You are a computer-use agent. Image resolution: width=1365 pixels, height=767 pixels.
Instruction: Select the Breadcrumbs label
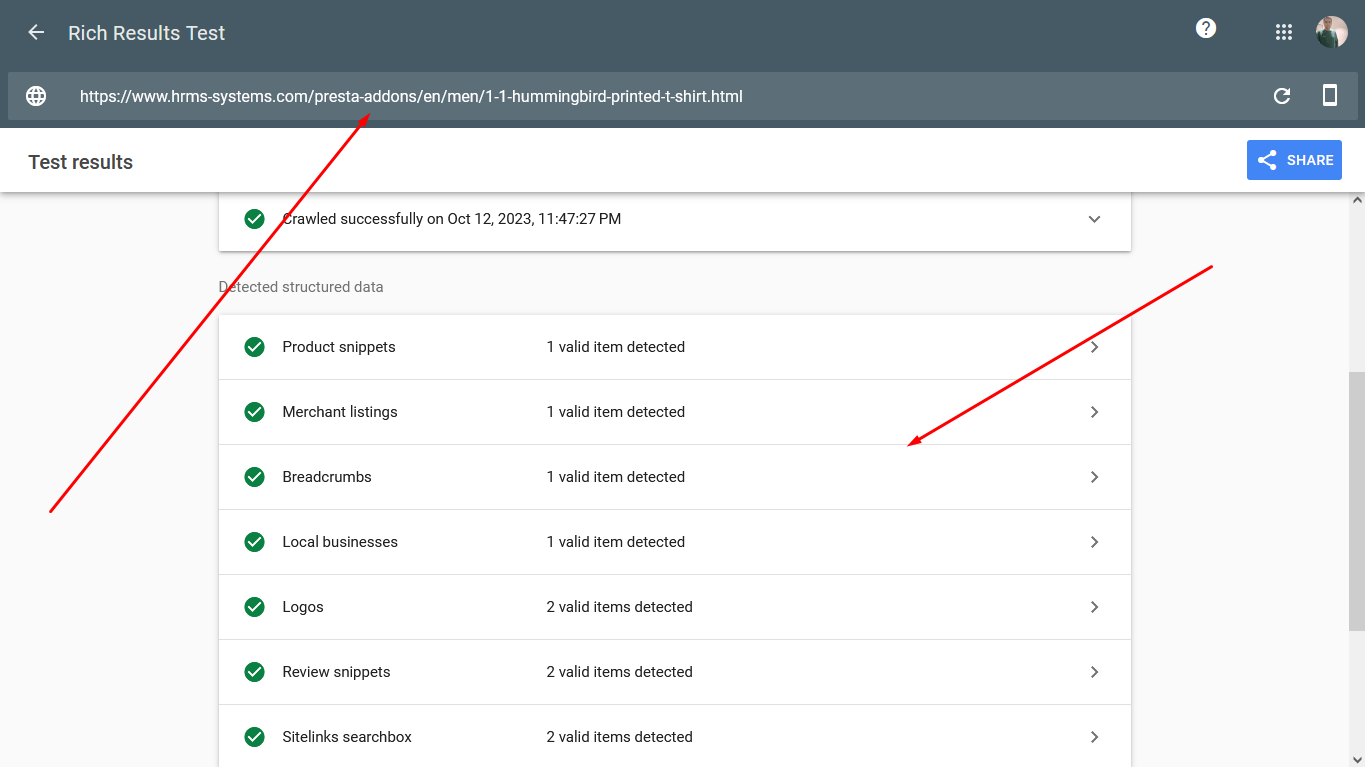(327, 477)
